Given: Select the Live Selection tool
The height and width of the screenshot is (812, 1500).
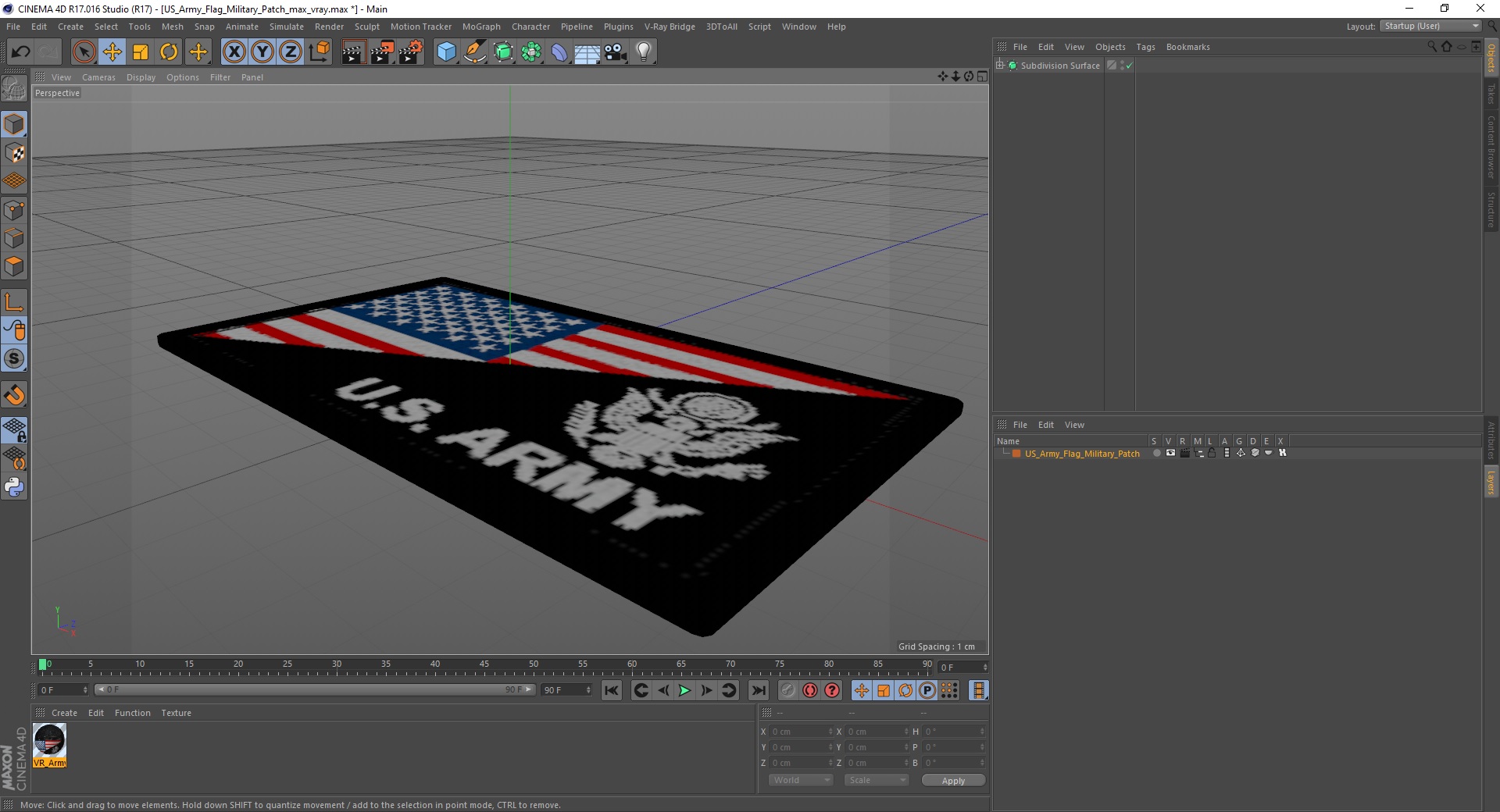Looking at the screenshot, I should click(84, 52).
